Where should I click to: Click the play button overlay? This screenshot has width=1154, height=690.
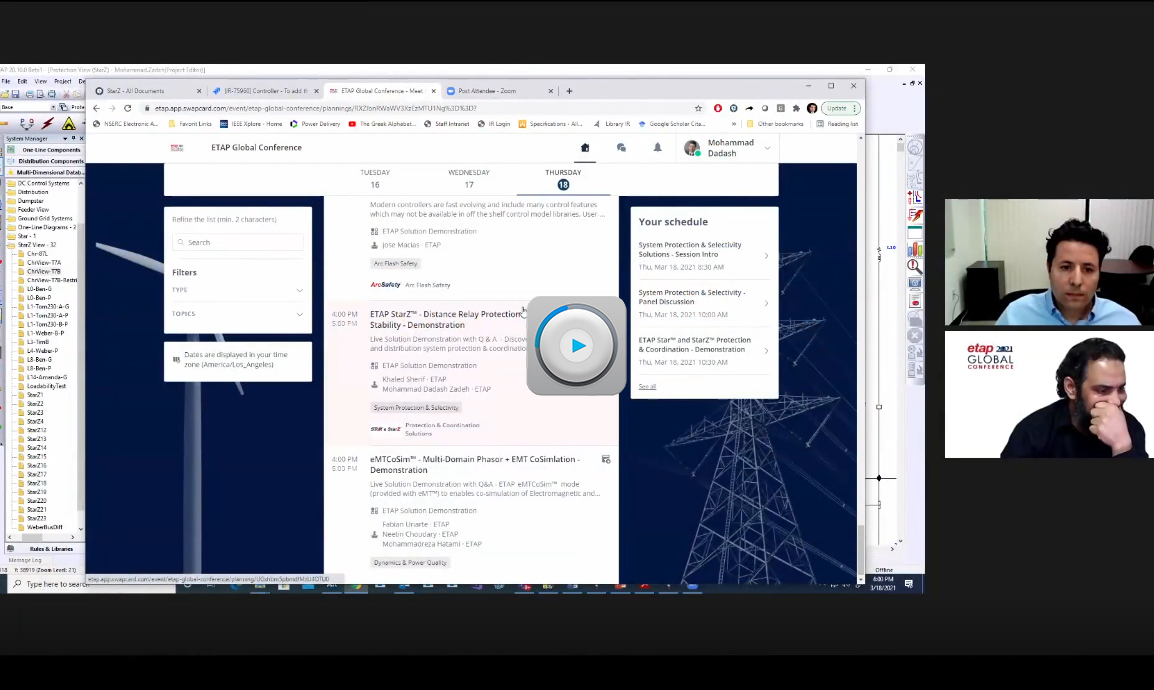pos(577,346)
